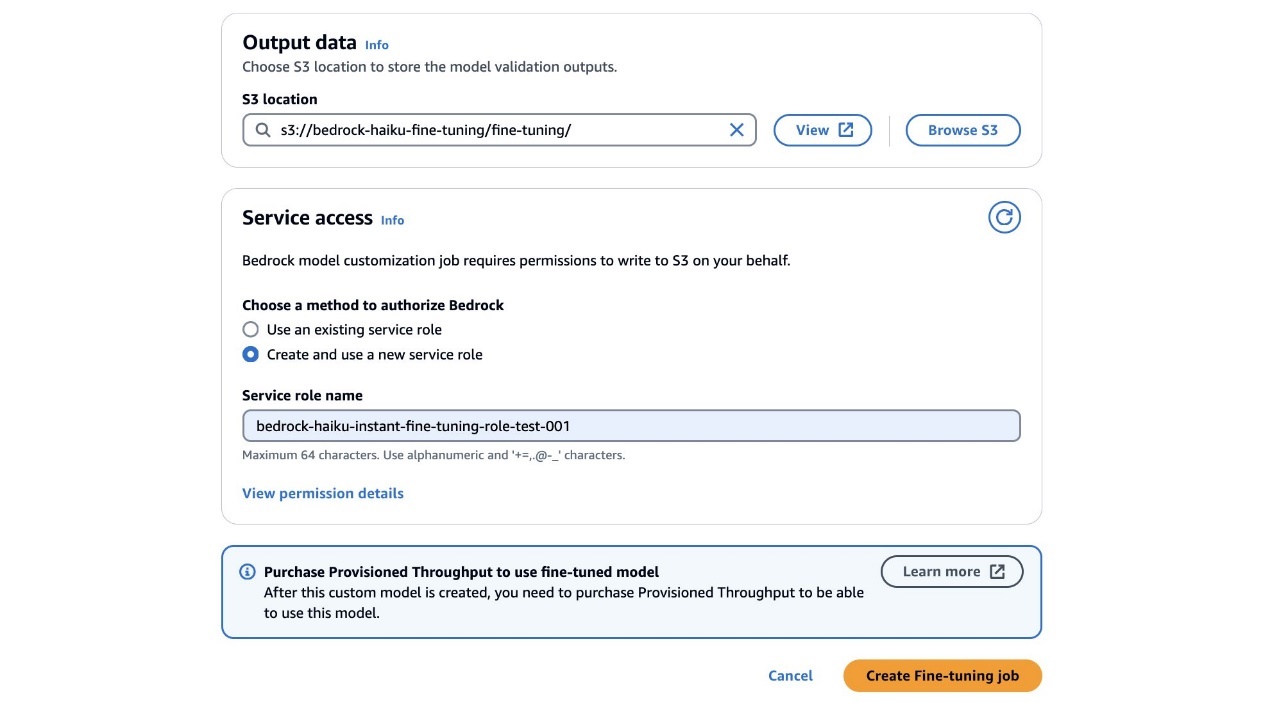The height and width of the screenshot is (710, 1288).
Task: Open Output data Info link
Action: point(377,45)
